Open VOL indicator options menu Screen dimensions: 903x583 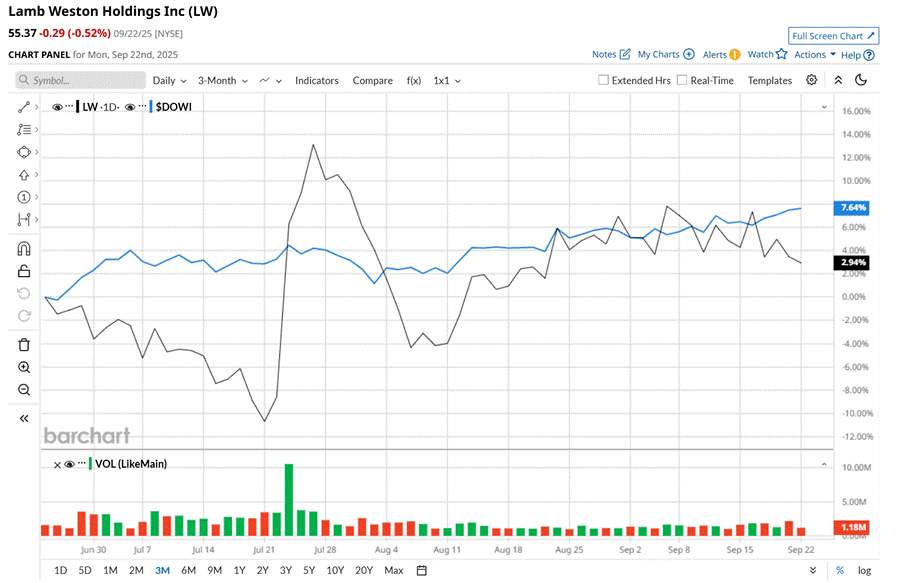[x=82, y=463]
